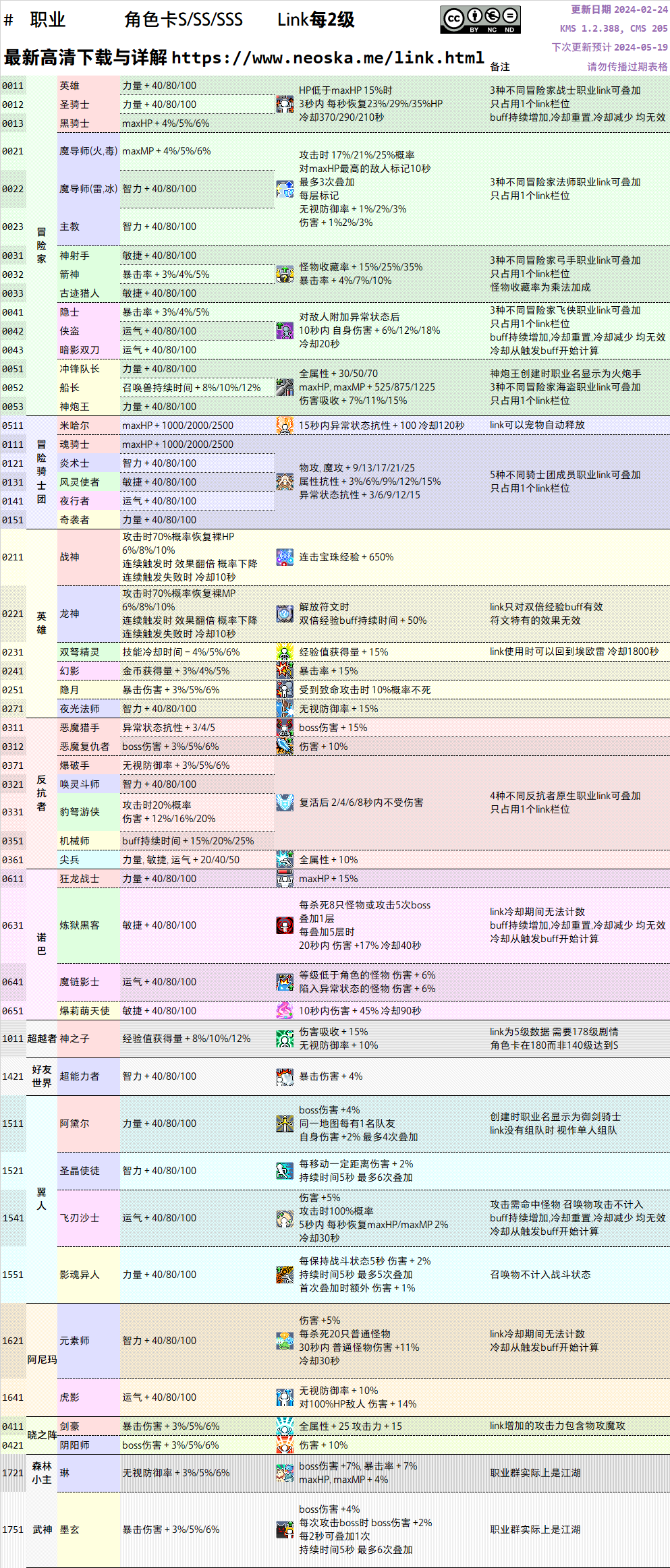Select the adventurer mage link icon (攻击时17%/21%/25%概率)
The width and height of the screenshot is (670, 1568).
coord(285,189)
